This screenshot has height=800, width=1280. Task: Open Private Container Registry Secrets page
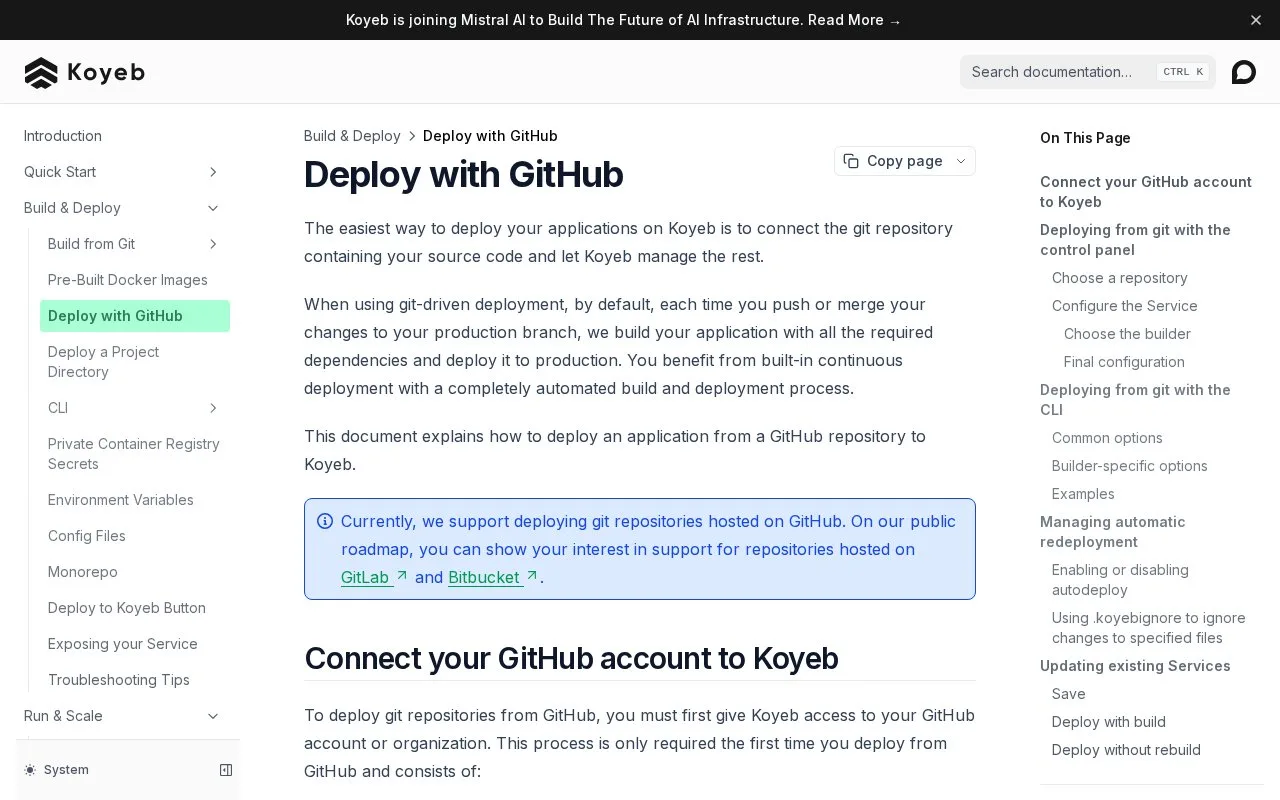click(134, 454)
